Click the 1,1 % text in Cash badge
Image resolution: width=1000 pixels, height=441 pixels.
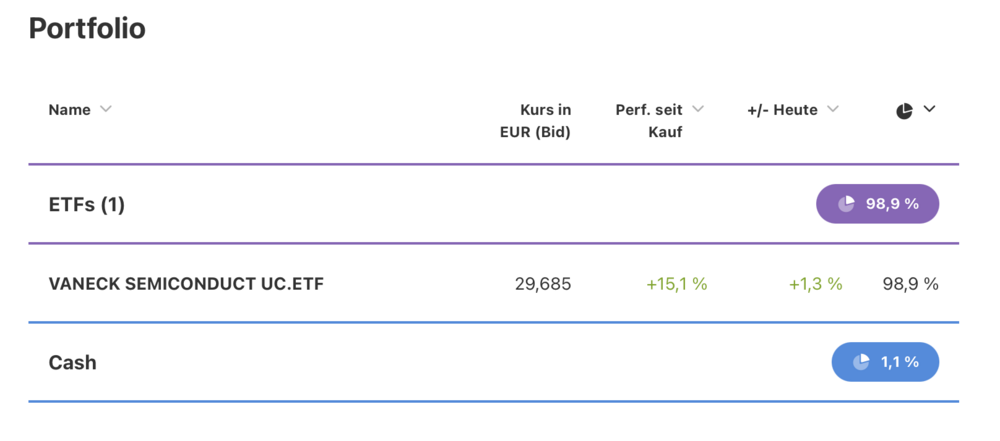coord(899,362)
